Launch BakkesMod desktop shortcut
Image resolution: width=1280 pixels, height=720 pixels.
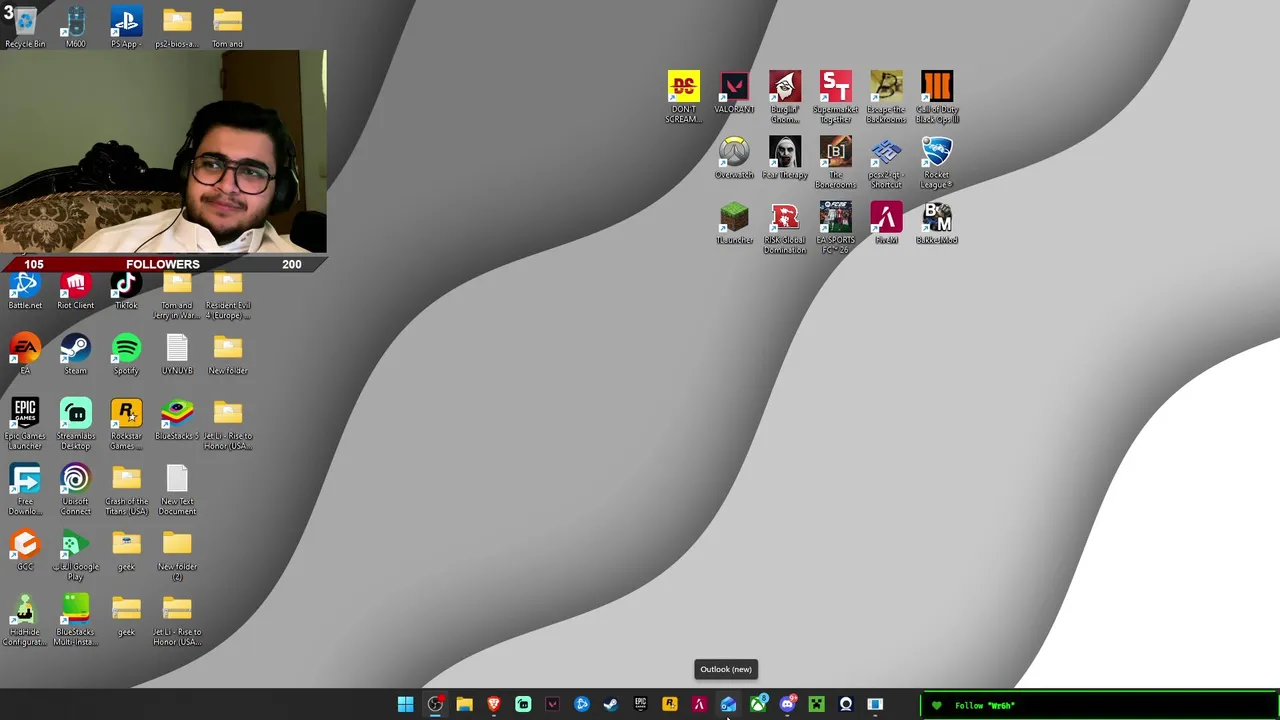point(937,223)
